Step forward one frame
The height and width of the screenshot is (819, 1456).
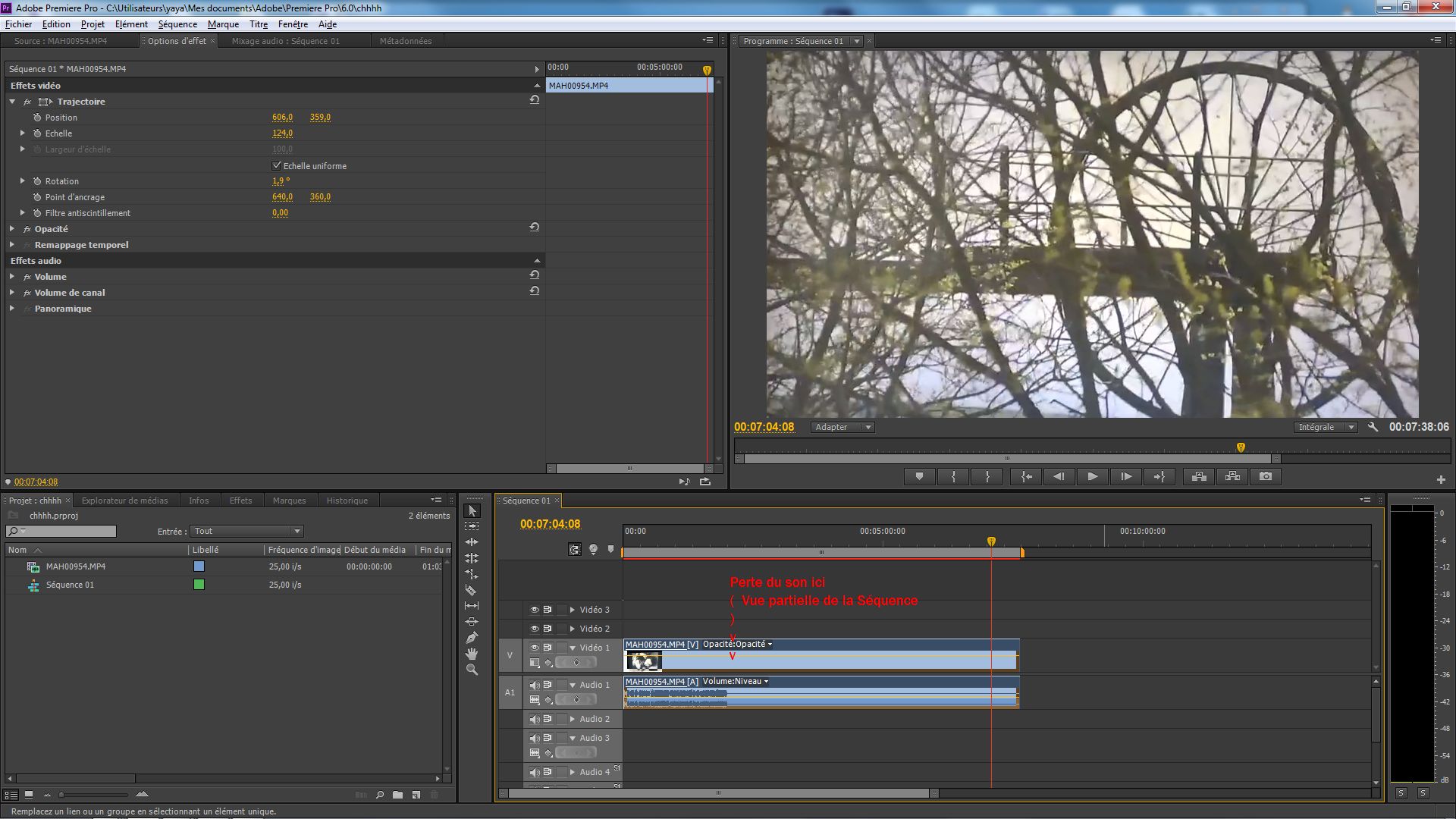click(x=1126, y=476)
